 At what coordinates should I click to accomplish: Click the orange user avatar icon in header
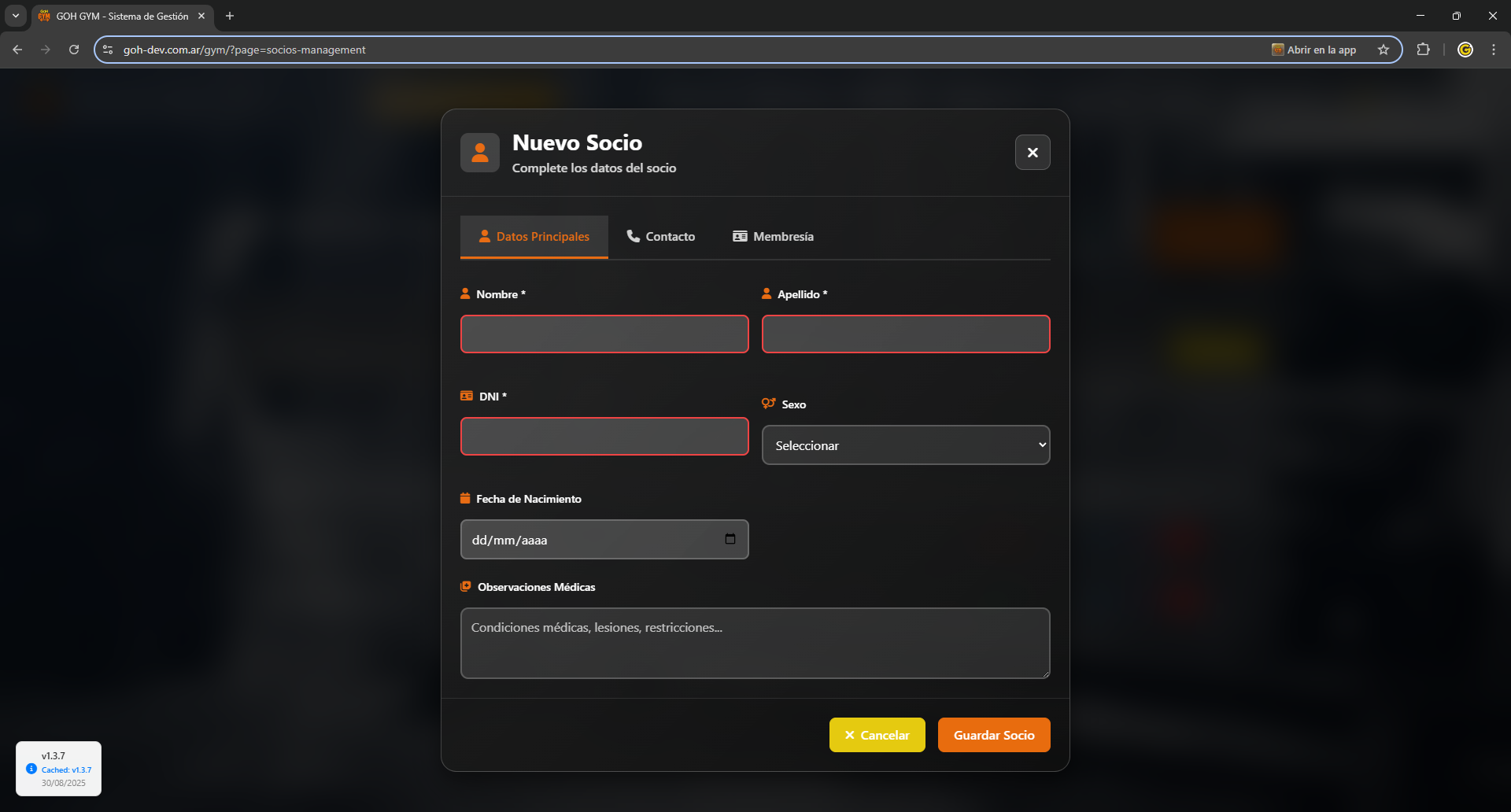480,153
